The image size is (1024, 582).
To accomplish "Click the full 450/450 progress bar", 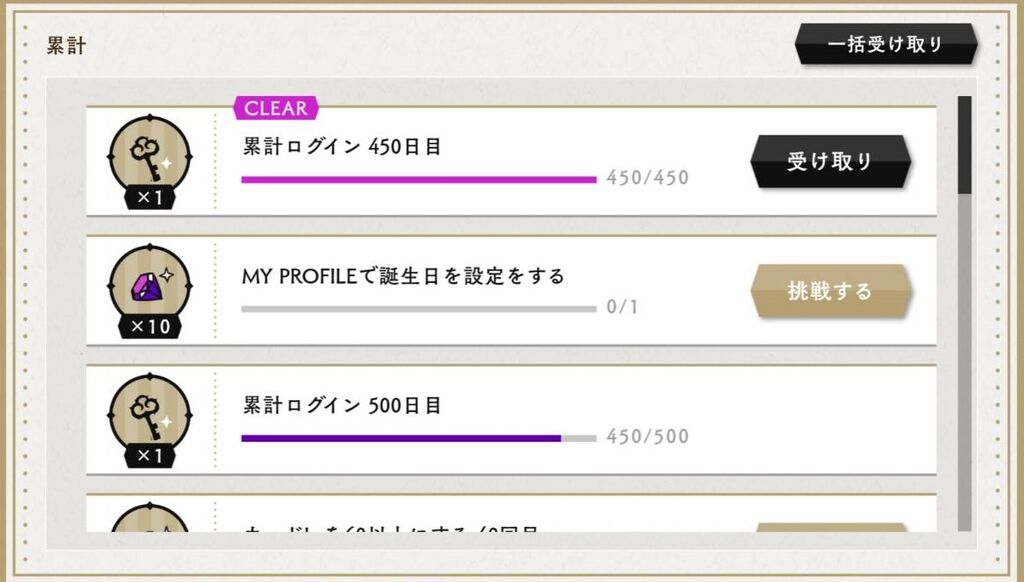I will coord(419,179).
